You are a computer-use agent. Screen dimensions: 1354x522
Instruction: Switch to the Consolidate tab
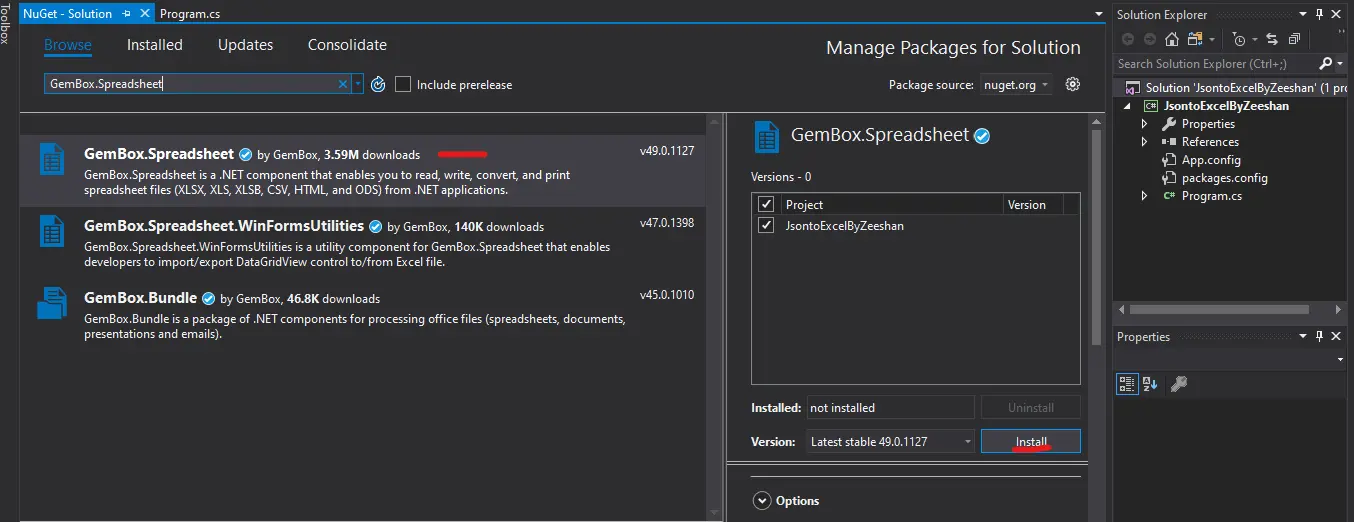[x=347, y=45]
